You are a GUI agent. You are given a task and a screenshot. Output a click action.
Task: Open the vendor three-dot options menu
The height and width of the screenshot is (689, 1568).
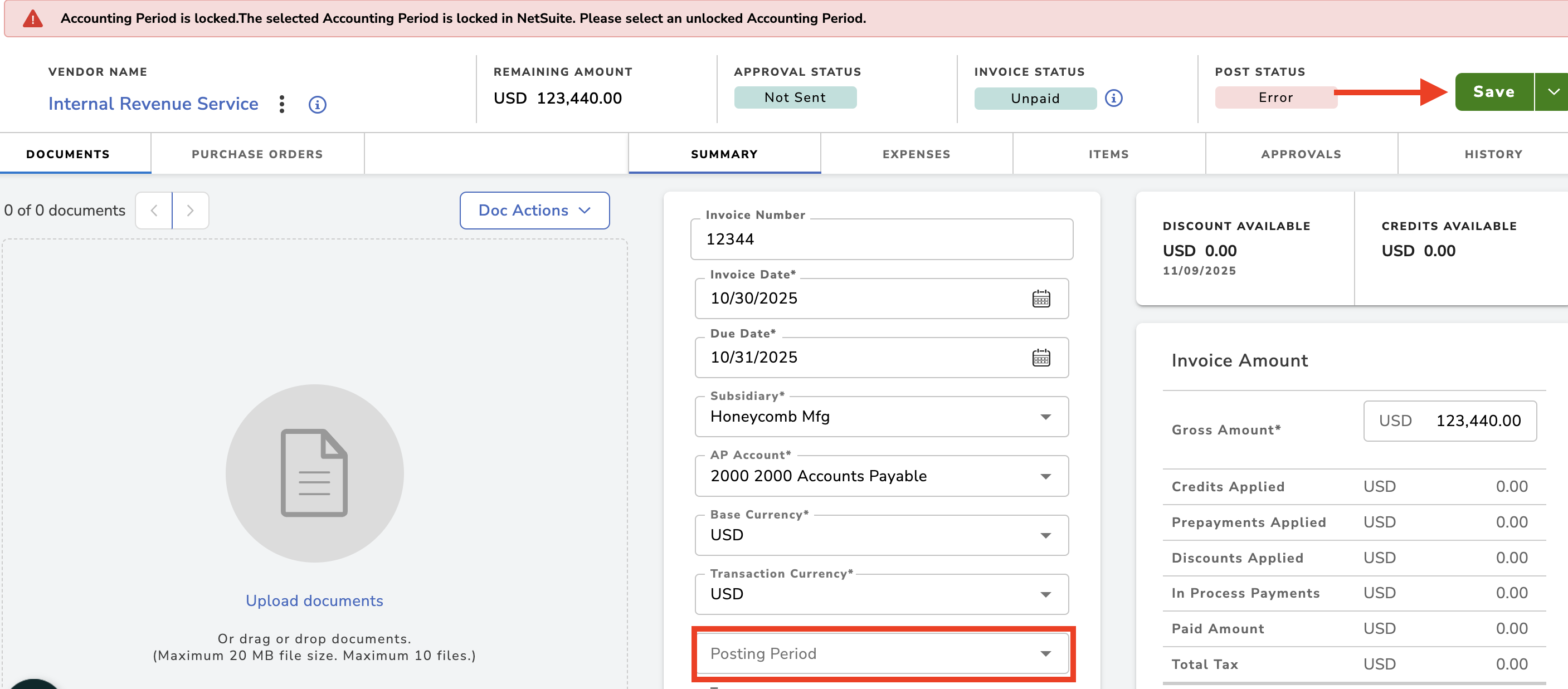pos(281,104)
